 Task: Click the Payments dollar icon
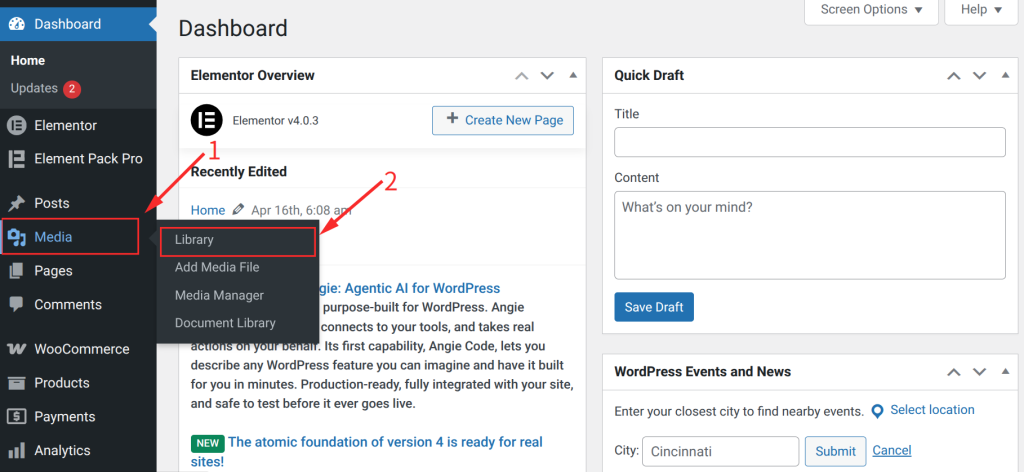pos(16,417)
